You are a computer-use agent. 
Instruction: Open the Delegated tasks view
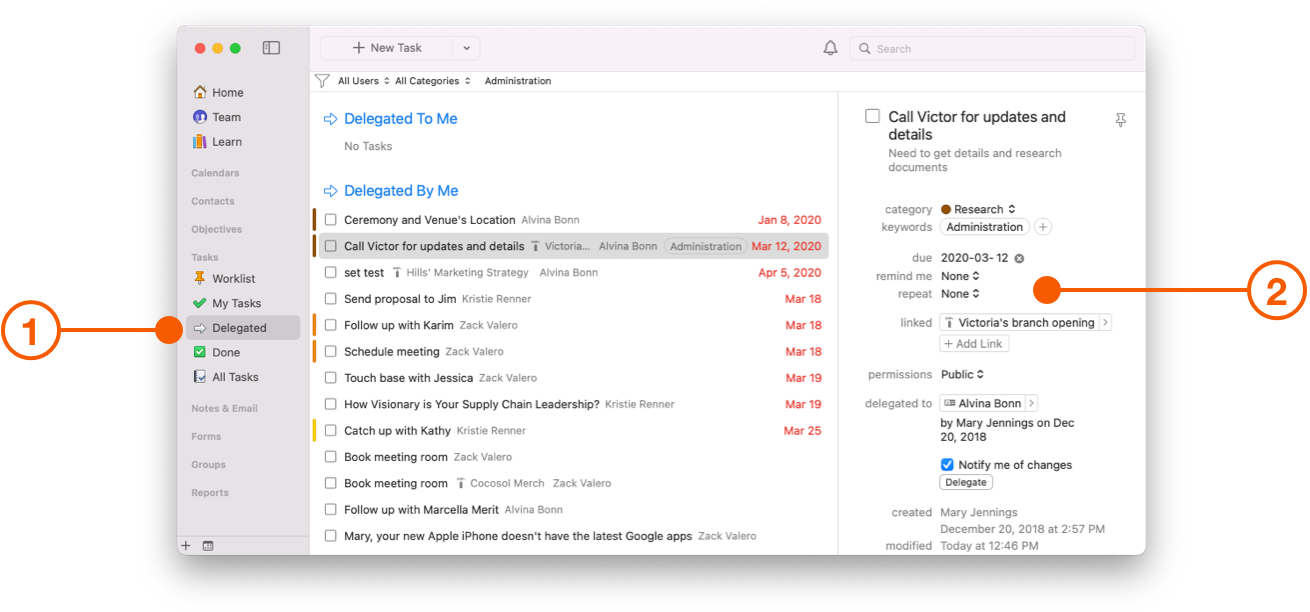pyautogui.click(x=240, y=327)
